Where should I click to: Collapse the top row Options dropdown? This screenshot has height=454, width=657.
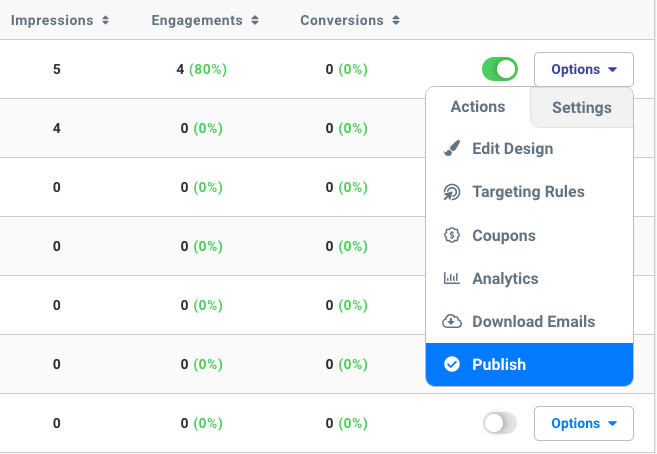pyautogui.click(x=584, y=69)
